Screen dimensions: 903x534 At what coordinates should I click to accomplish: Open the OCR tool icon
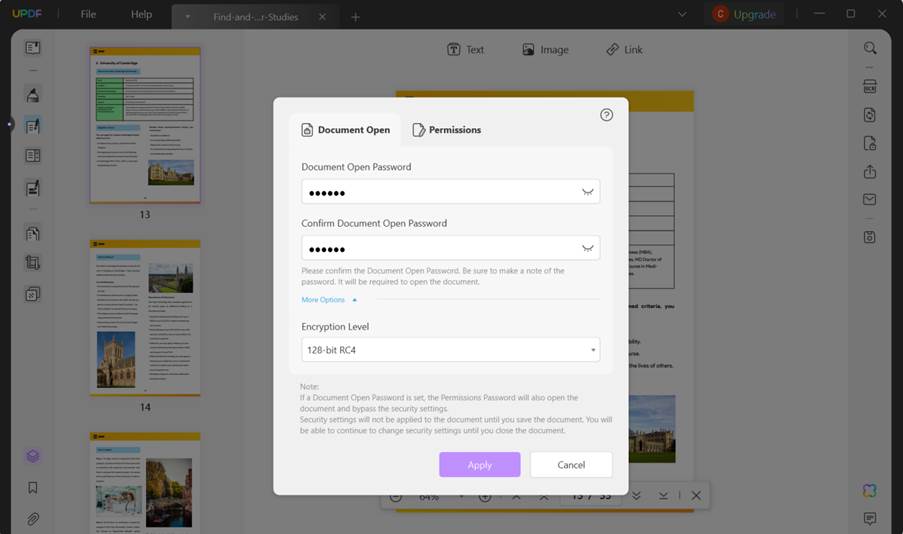(x=870, y=87)
